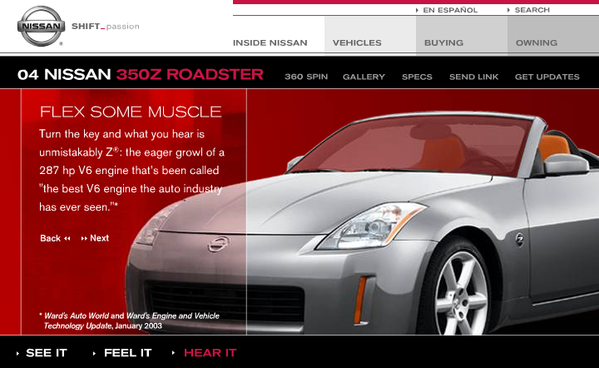This screenshot has width=599, height=368.
Task: Click SEND LINK
Action: pos(474,77)
